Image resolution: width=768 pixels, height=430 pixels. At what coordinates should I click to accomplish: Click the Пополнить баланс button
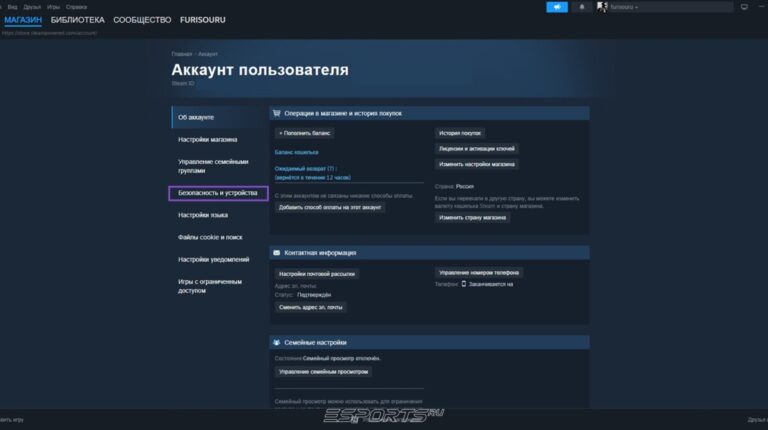(x=304, y=133)
